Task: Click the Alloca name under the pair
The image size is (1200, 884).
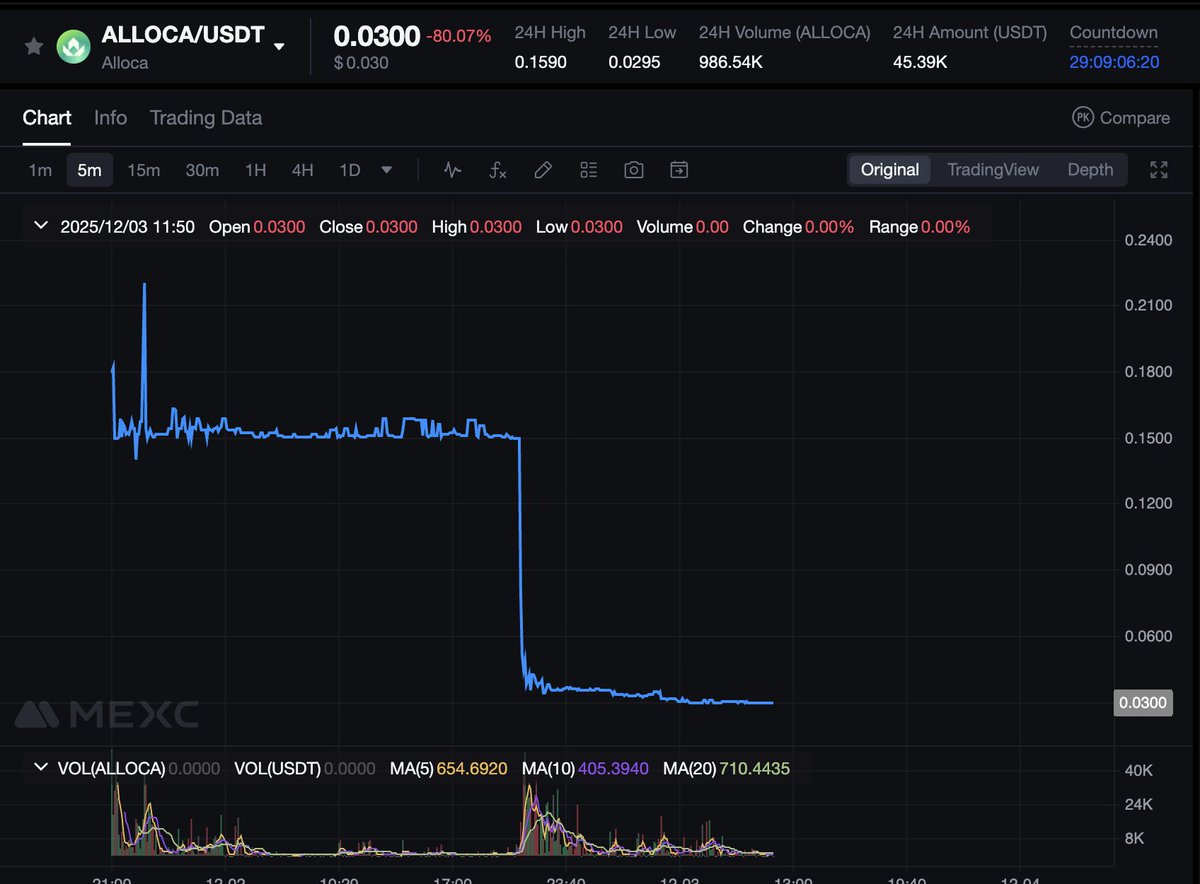Action: coord(125,63)
